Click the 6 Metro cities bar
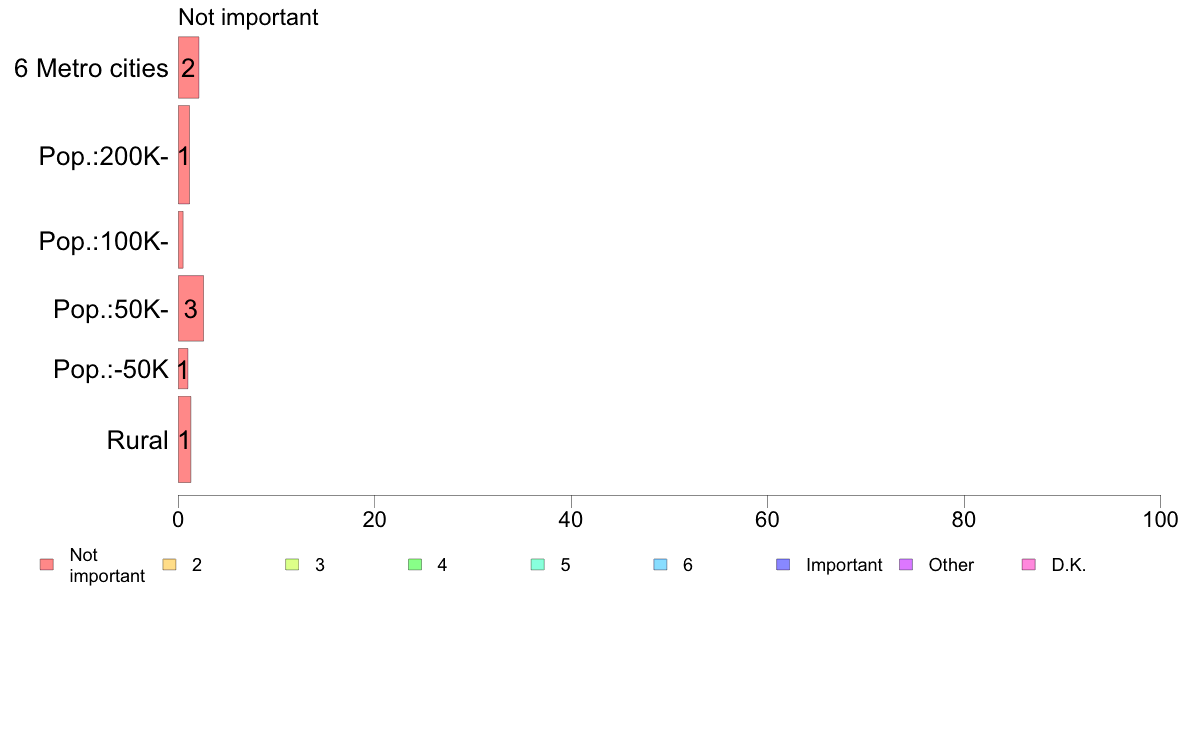Image resolution: width=1188 pixels, height=736 pixels. pyautogui.click(x=189, y=67)
